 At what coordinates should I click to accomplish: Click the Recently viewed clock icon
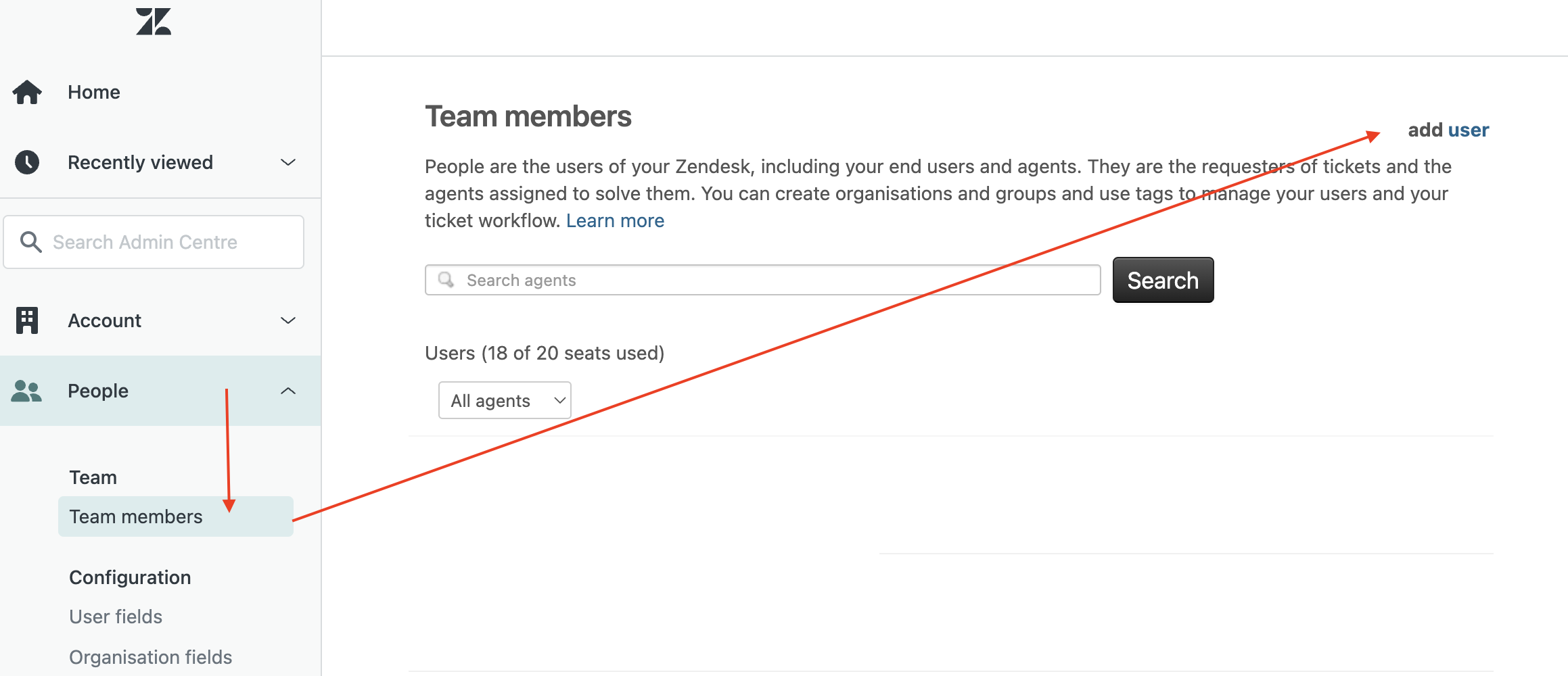(27, 162)
